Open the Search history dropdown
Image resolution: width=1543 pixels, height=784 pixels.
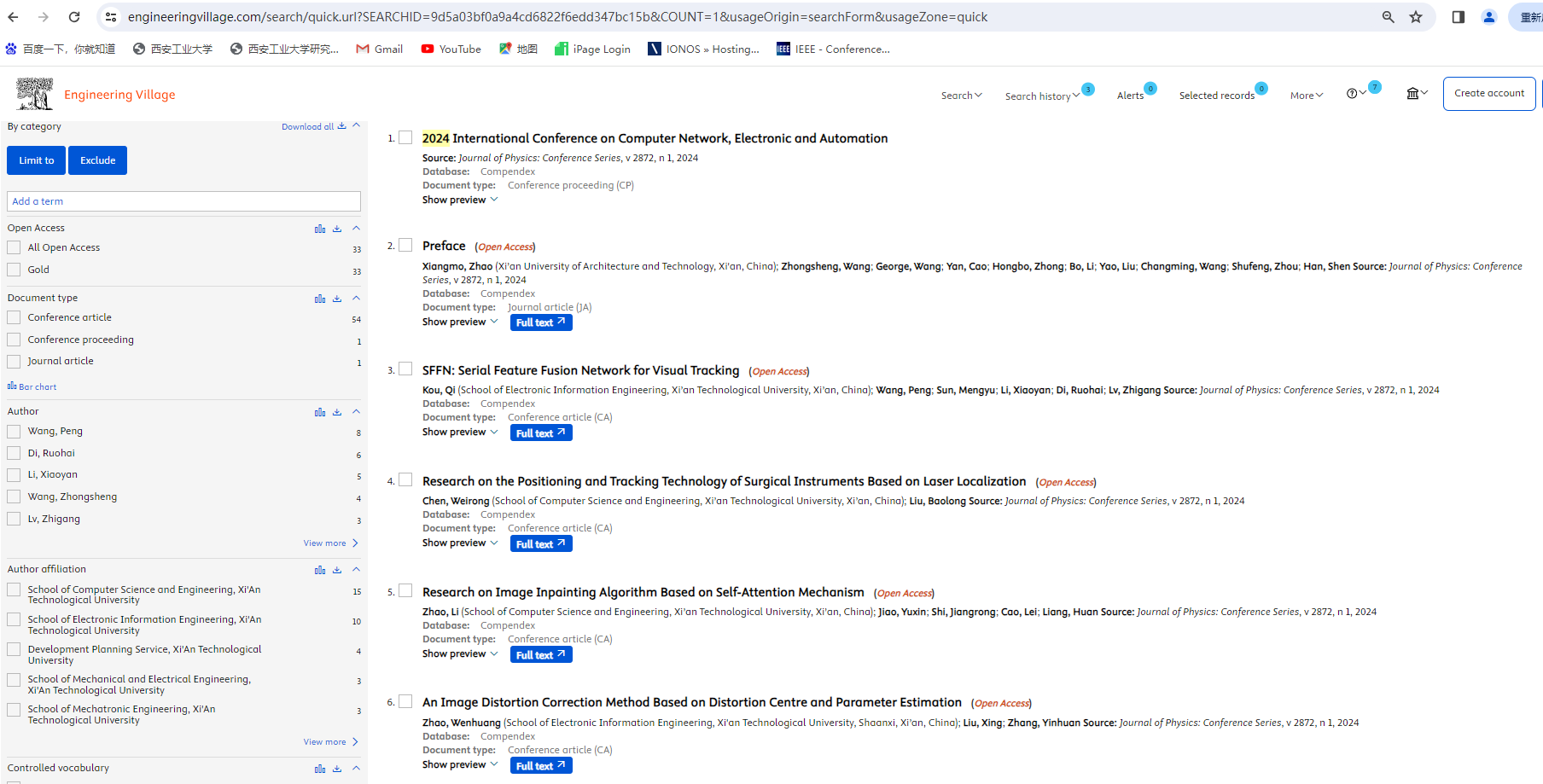coord(1041,96)
